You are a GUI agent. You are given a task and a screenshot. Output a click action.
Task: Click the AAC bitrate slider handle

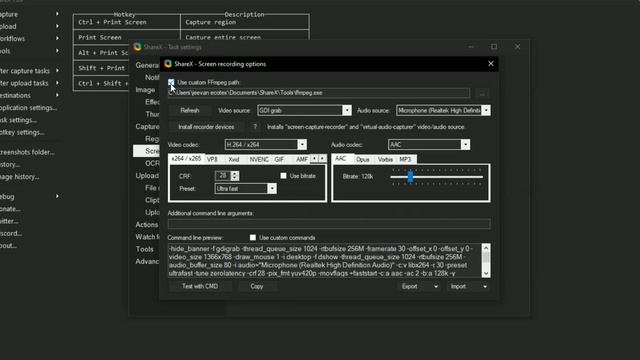(x=410, y=177)
